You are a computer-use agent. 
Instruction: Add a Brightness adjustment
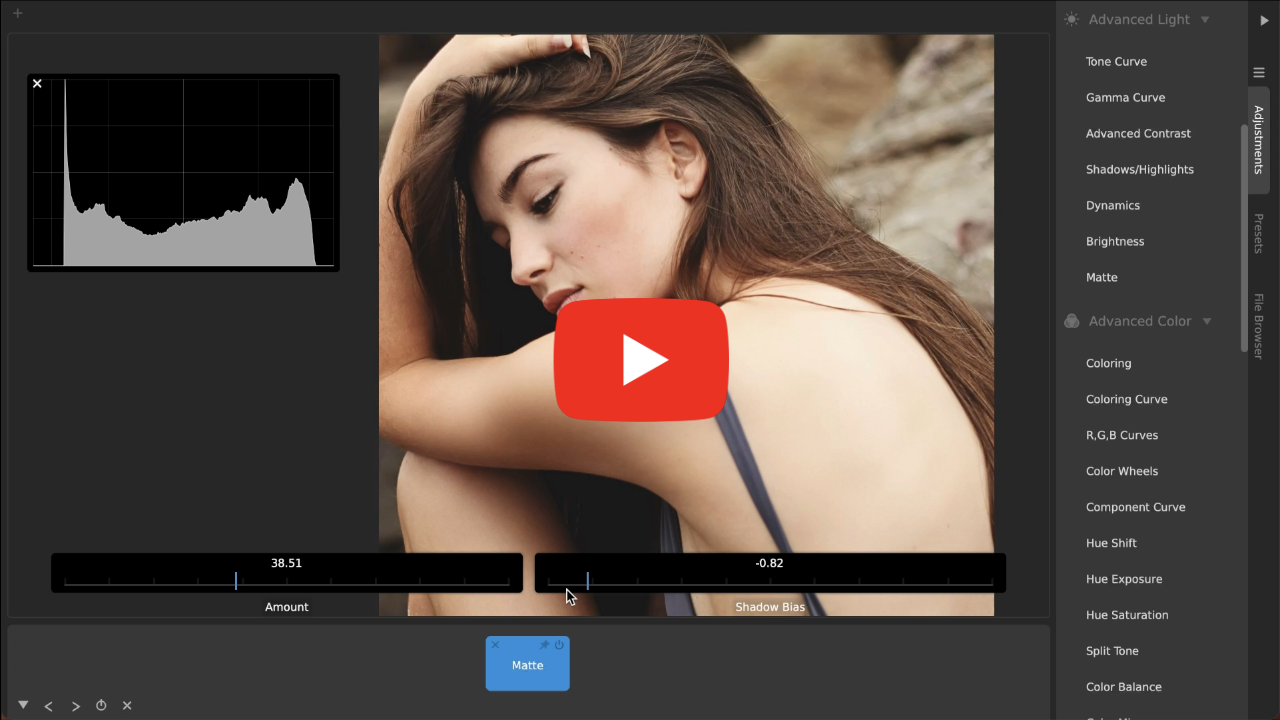pos(1115,241)
